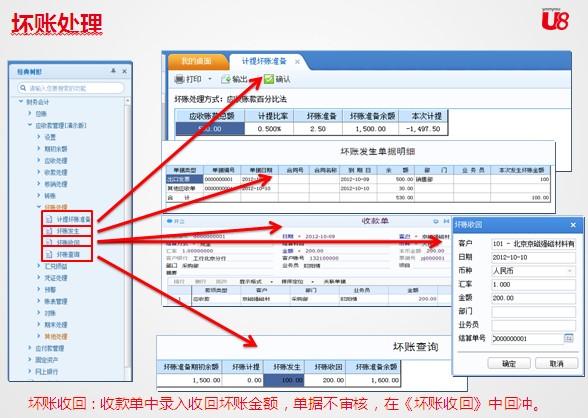Expand the 固定资产 tree node
588x418 pixels.
tap(30, 360)
